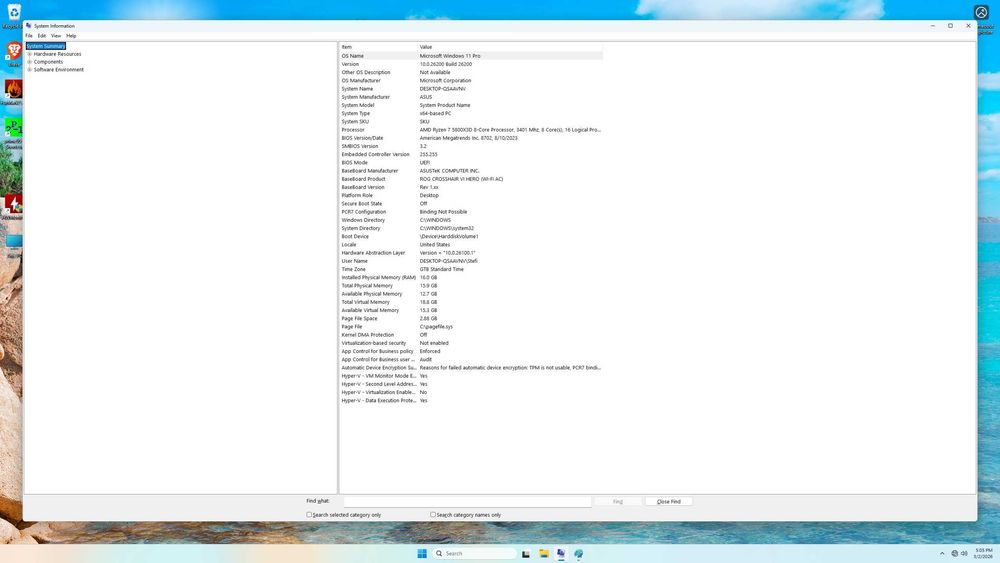The width and height of the screenshot is (1000, 563).
Task: Open the Edge browser from the taskbar
Action: click(578, 553)
